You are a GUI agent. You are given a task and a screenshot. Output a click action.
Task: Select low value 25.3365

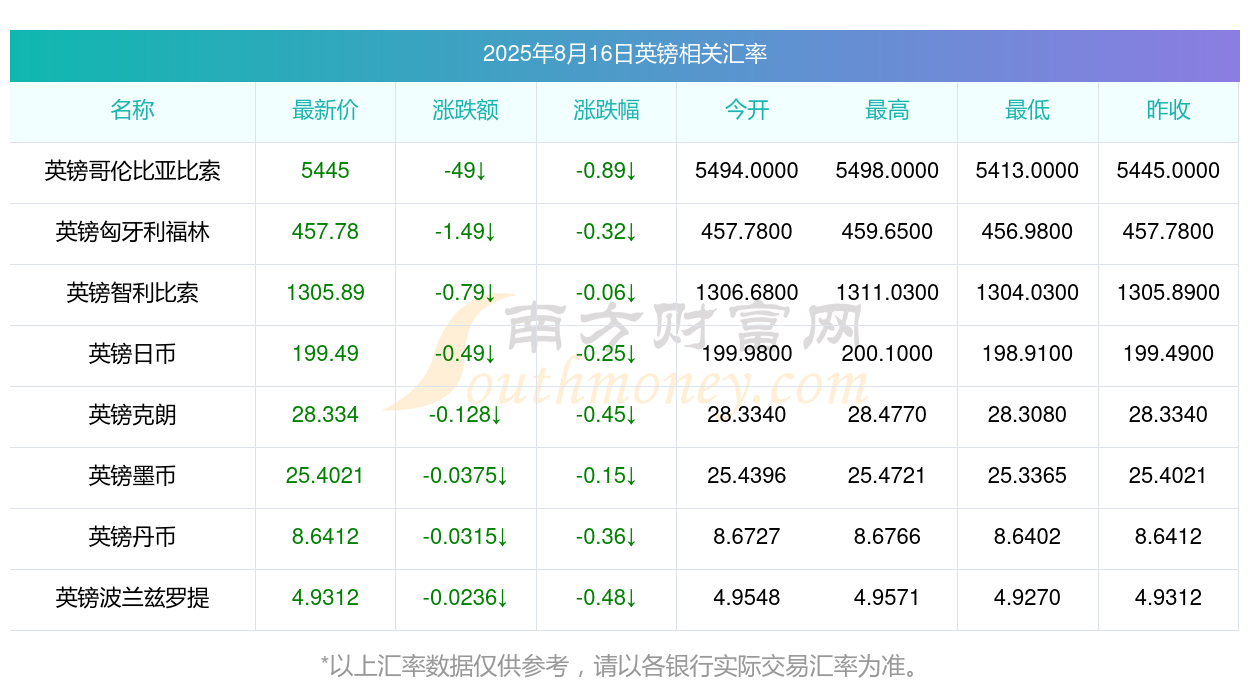tap(1028, 476)
